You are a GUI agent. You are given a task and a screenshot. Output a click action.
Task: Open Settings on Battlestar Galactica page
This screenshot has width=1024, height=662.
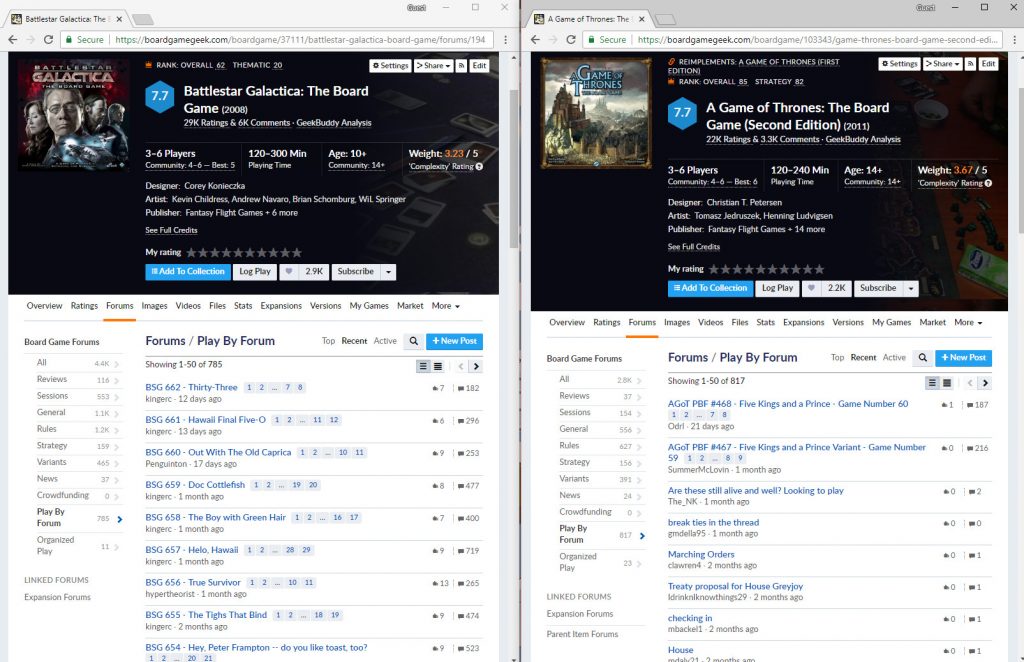pos(390,65)
